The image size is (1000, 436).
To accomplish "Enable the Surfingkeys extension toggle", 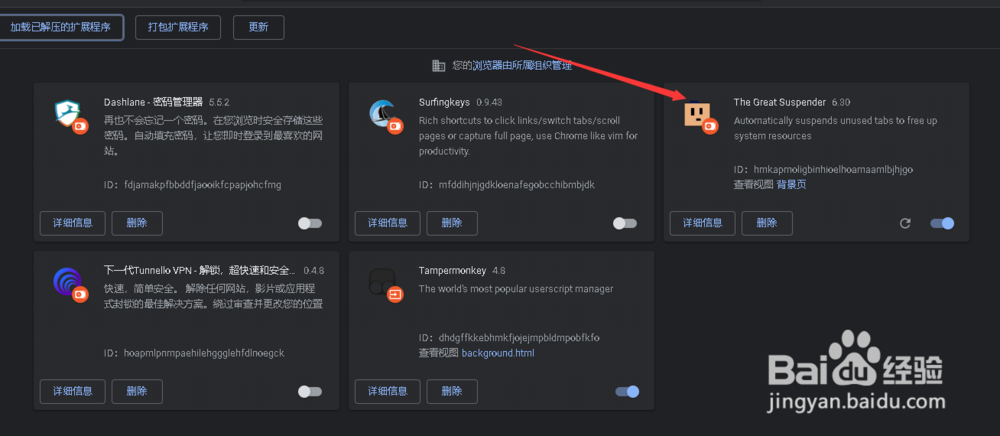I will pyautogui.click(x=625, y=223).
